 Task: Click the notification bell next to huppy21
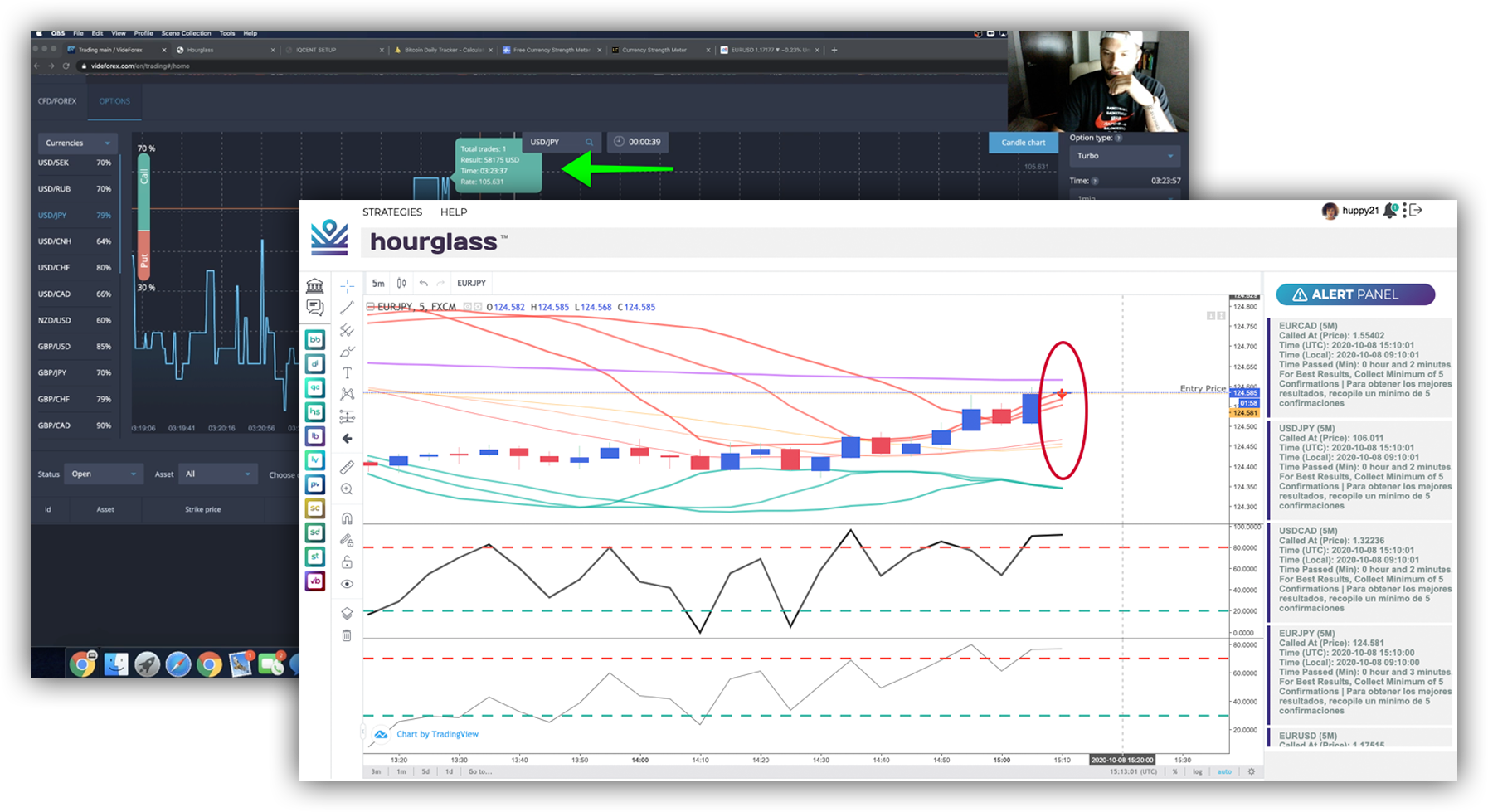click(1391, 211)
